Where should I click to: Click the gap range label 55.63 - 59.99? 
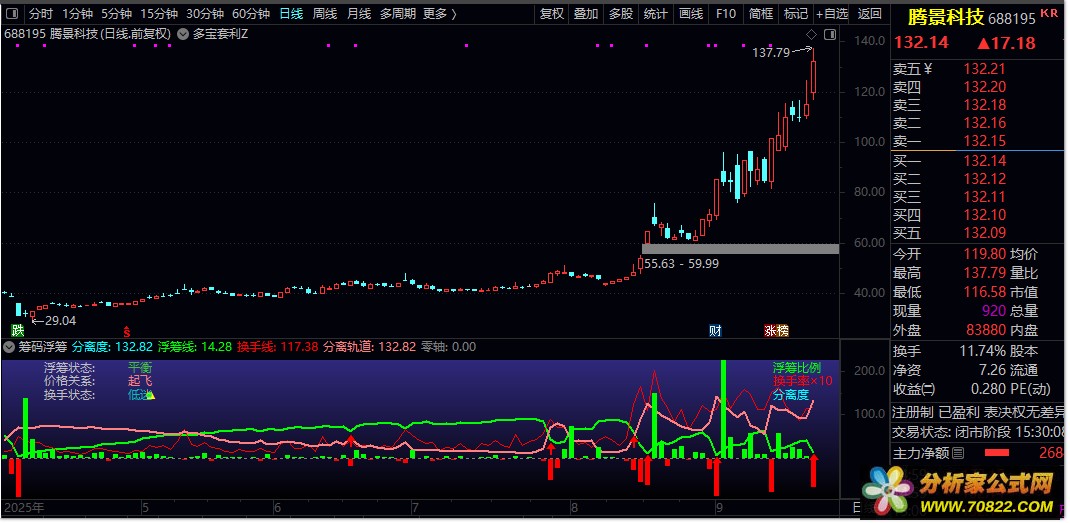click(x=681, y=263)
